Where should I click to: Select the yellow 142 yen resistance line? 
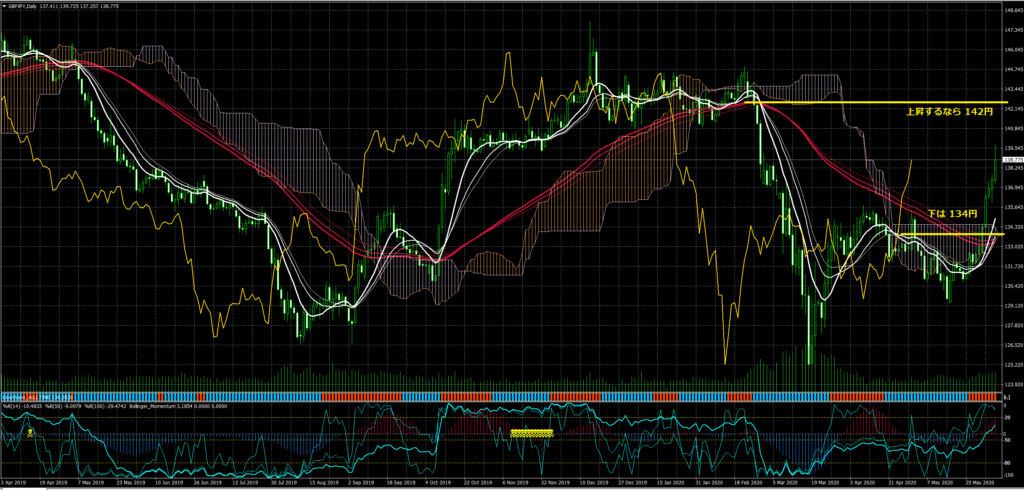click(x=880, y=102)
